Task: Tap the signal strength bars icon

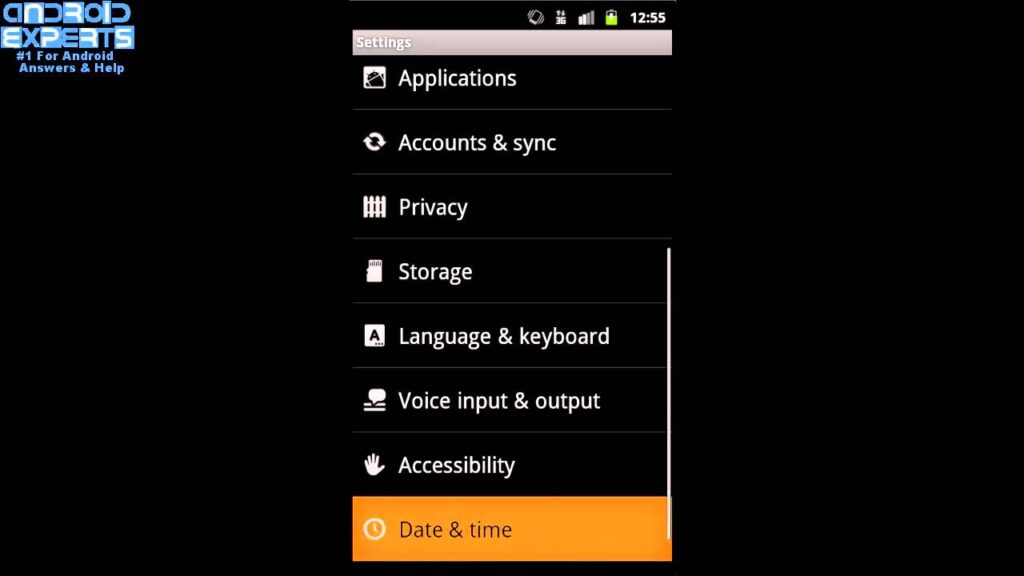Action: pyautogui.click(x=586, y=18)
